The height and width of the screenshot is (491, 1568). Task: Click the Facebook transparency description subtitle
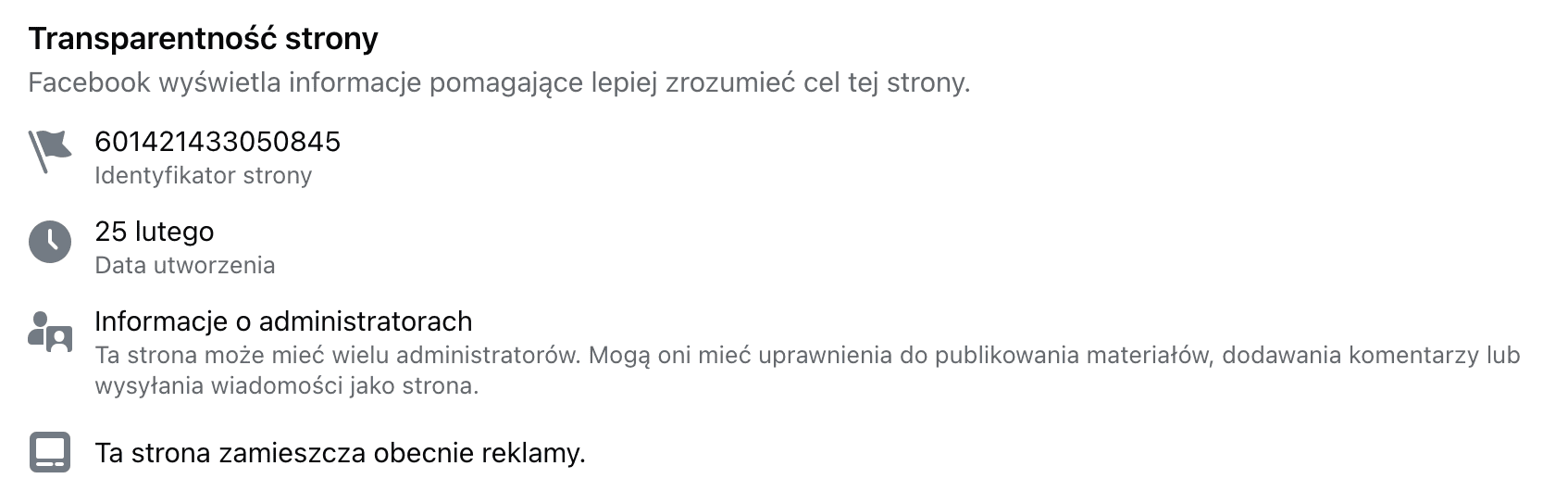click(499, 82)
